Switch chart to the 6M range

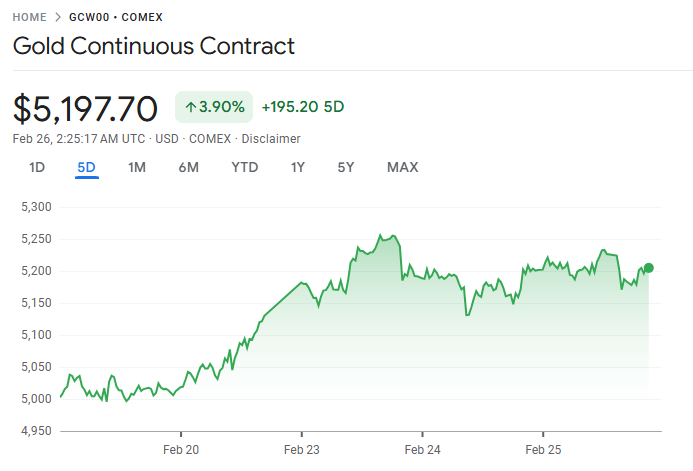tap(189, 167)
